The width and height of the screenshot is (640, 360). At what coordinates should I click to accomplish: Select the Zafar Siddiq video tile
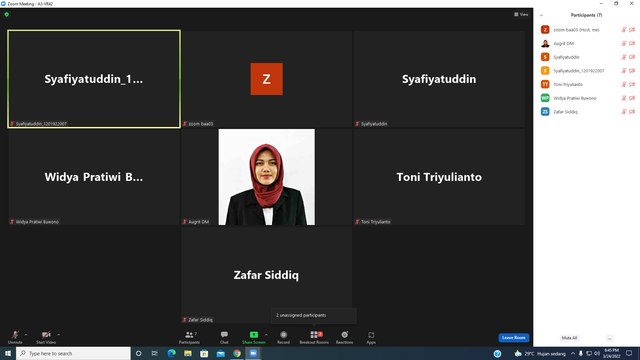[267, 275]
